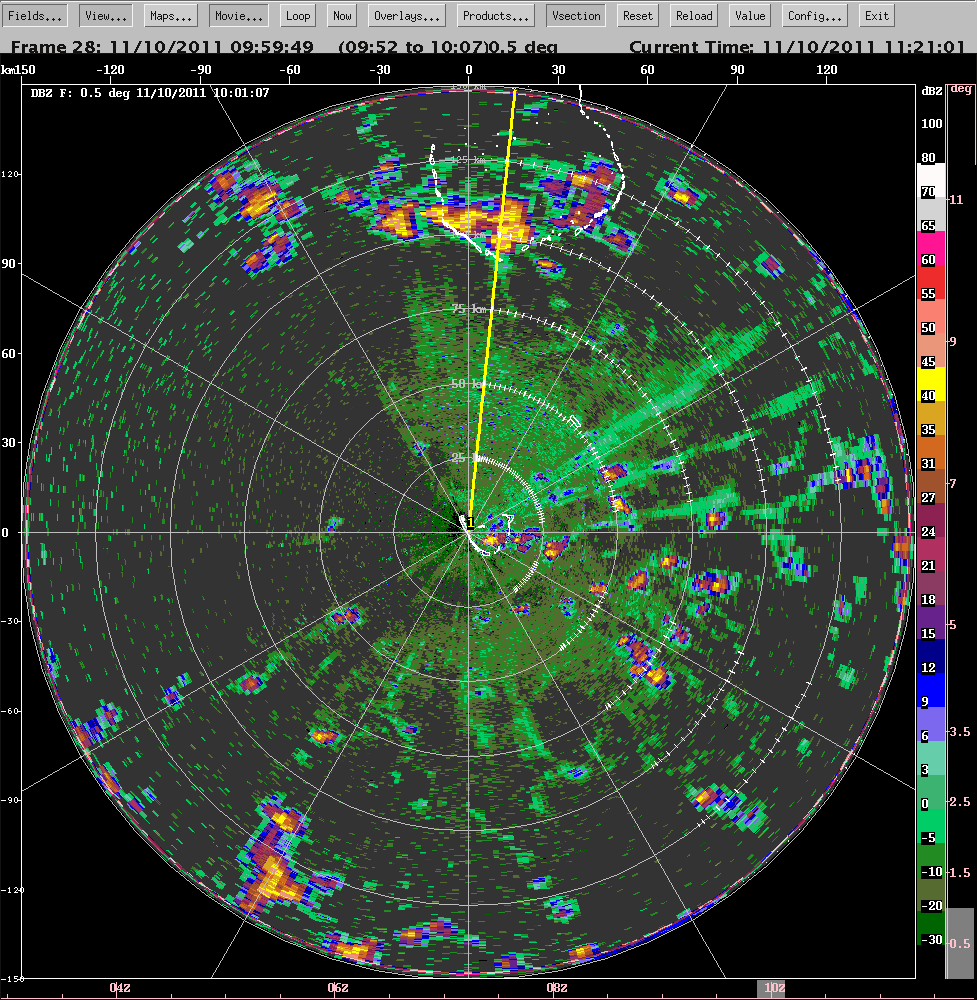Open the Movie... control button
Screen dimensions: 977x1000
tap(239, 15)
